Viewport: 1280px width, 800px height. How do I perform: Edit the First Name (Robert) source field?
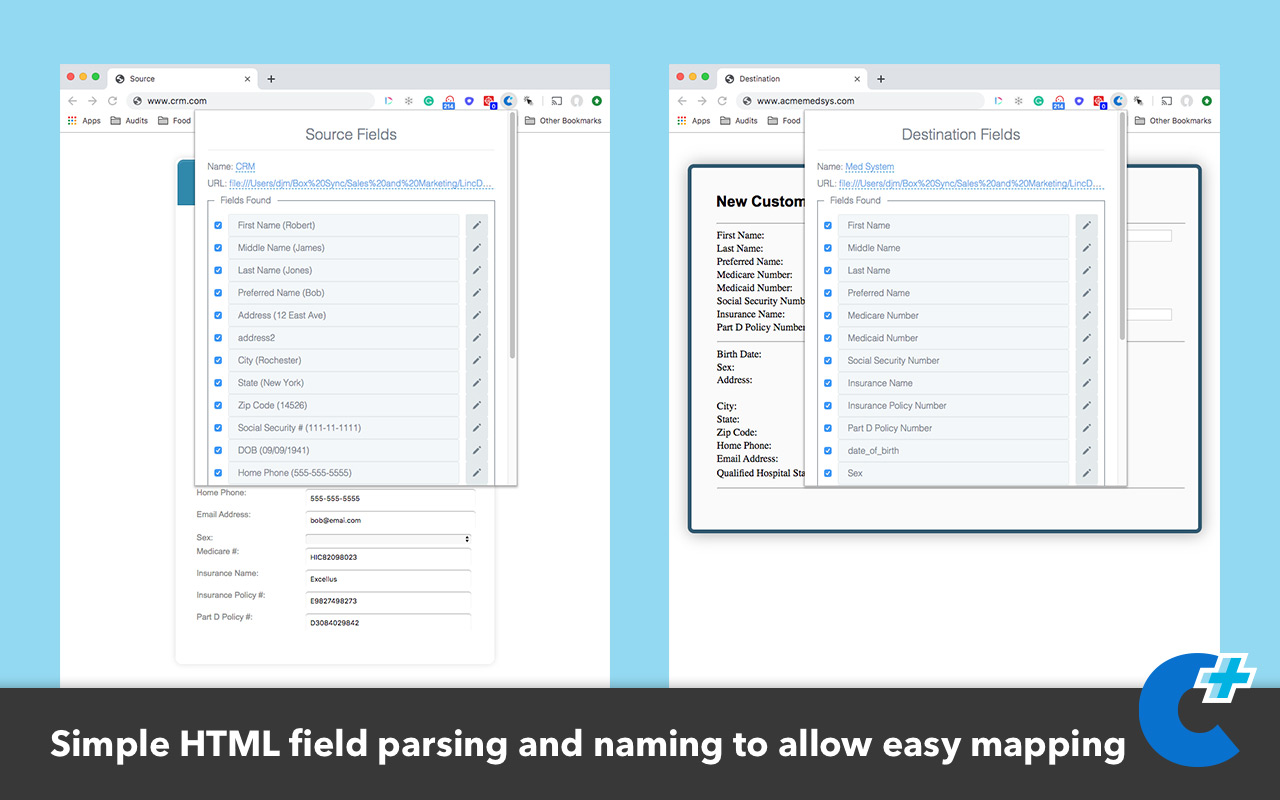click(x=477, y=225)
